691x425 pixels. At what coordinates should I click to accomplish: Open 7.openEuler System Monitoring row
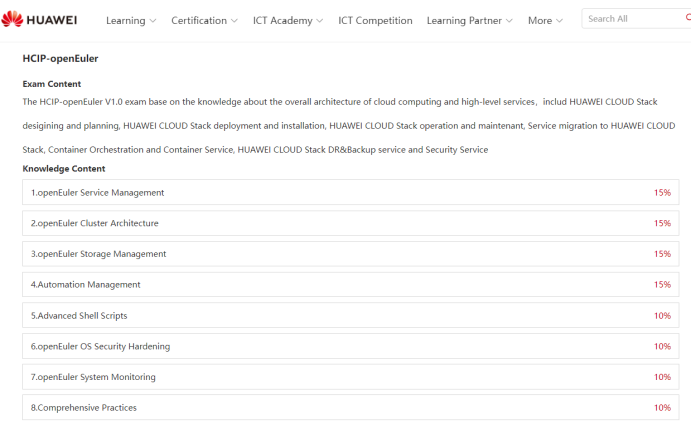[x=351, y=377]
